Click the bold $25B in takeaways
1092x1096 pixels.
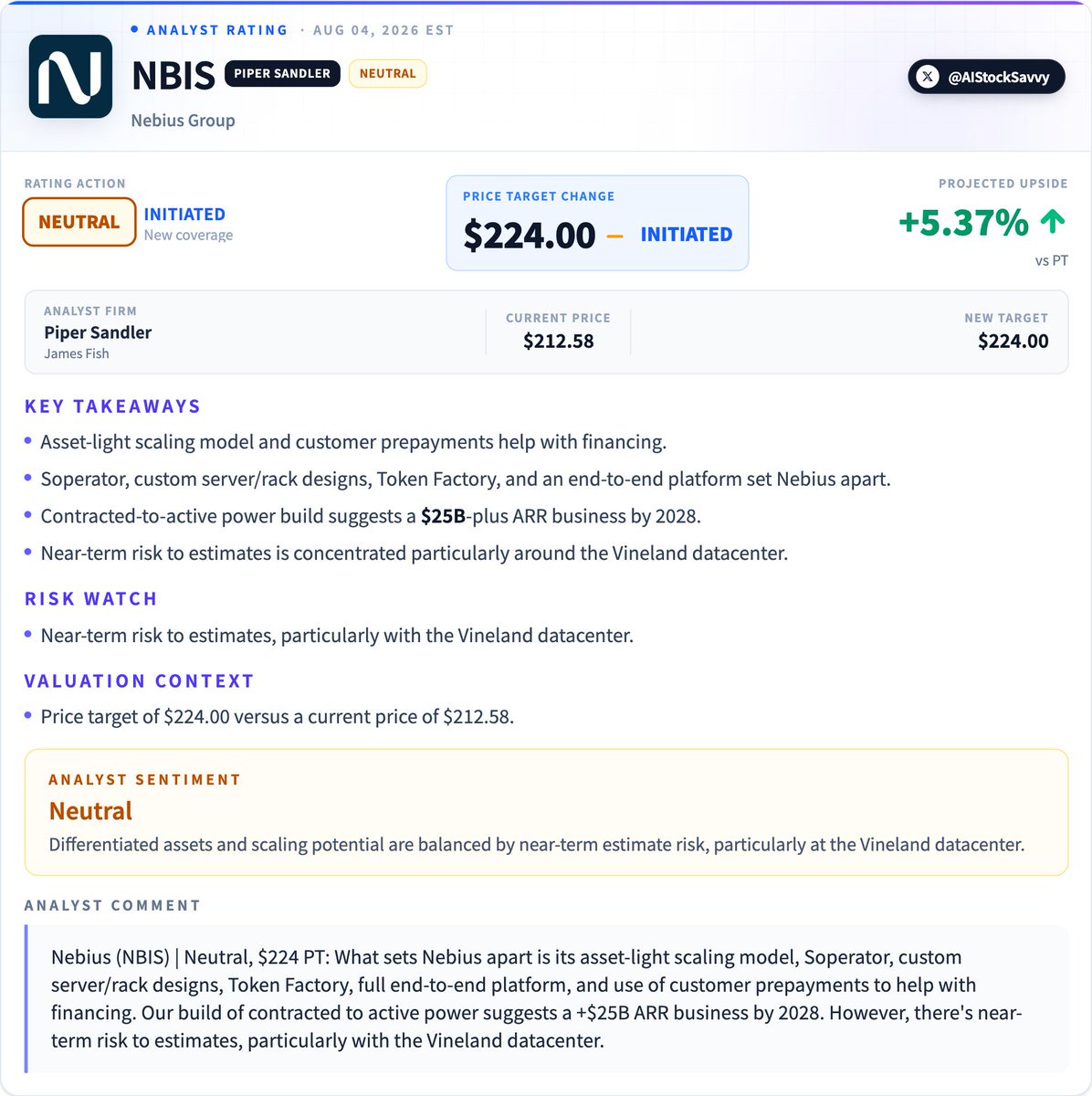coord(443,516)
